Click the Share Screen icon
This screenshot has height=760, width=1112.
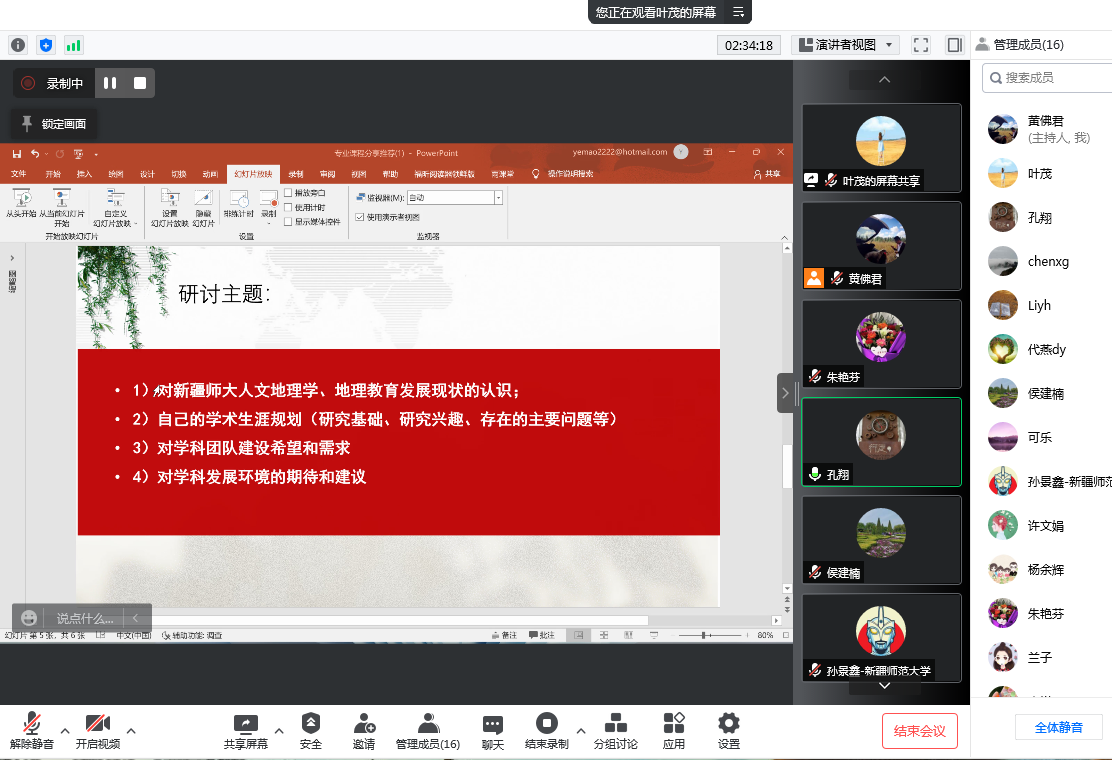[245, 724]
